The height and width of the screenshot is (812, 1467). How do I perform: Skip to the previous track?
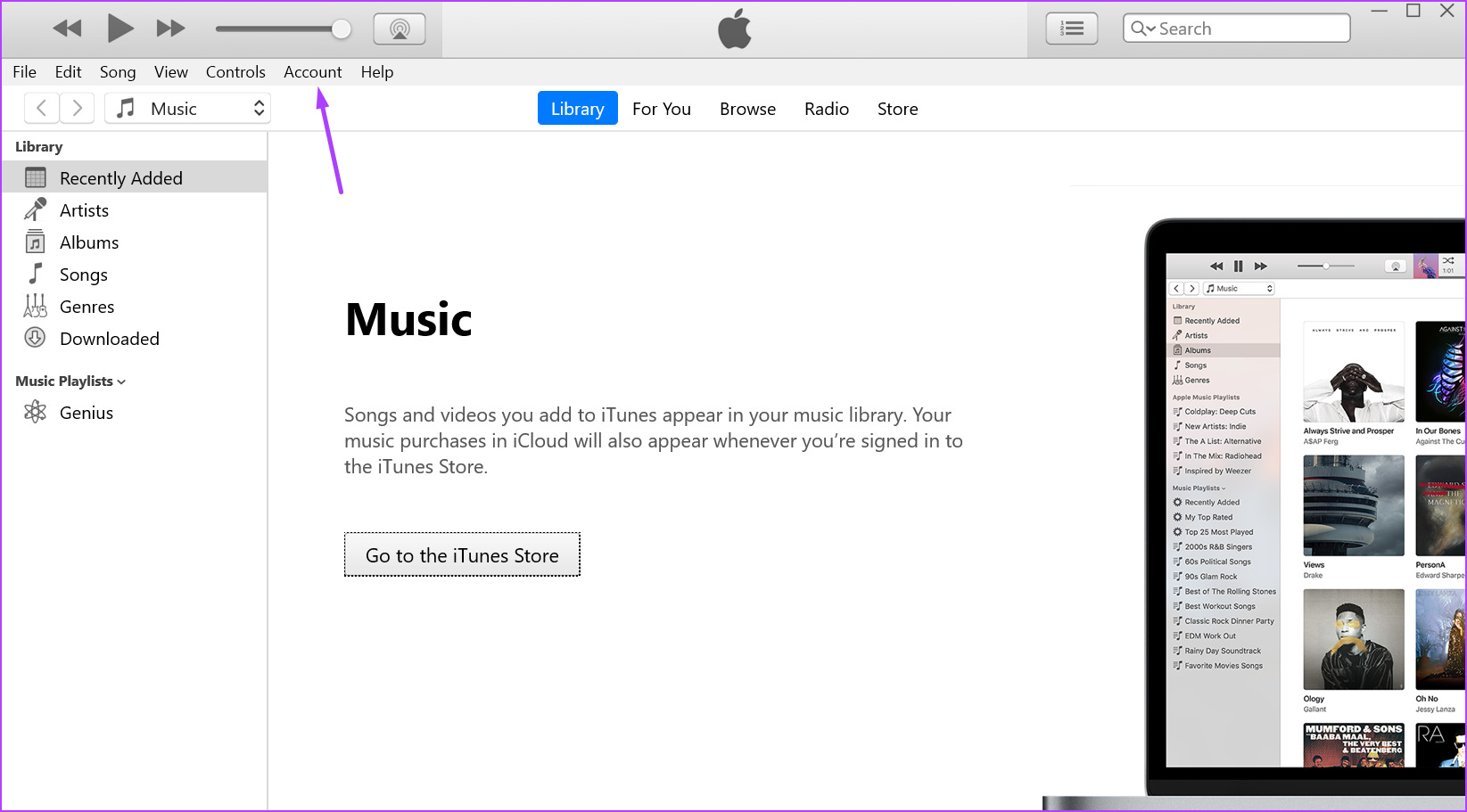click(x=67, y=29)
